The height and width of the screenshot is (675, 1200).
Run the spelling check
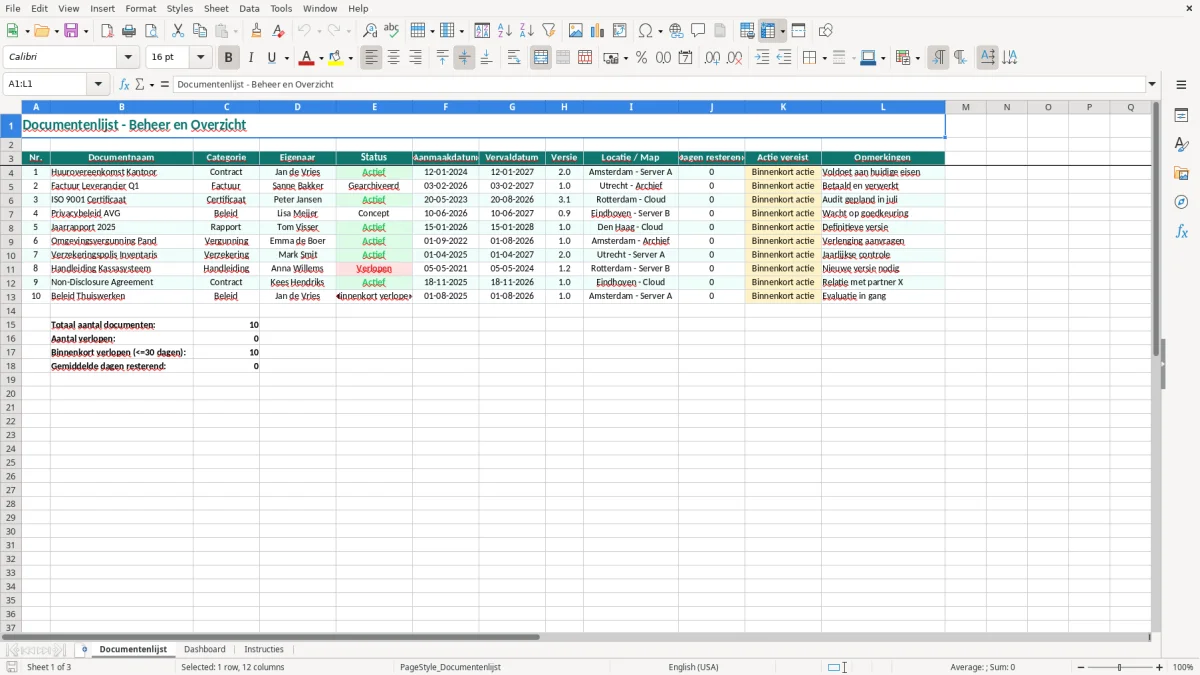tap(392, 31)
